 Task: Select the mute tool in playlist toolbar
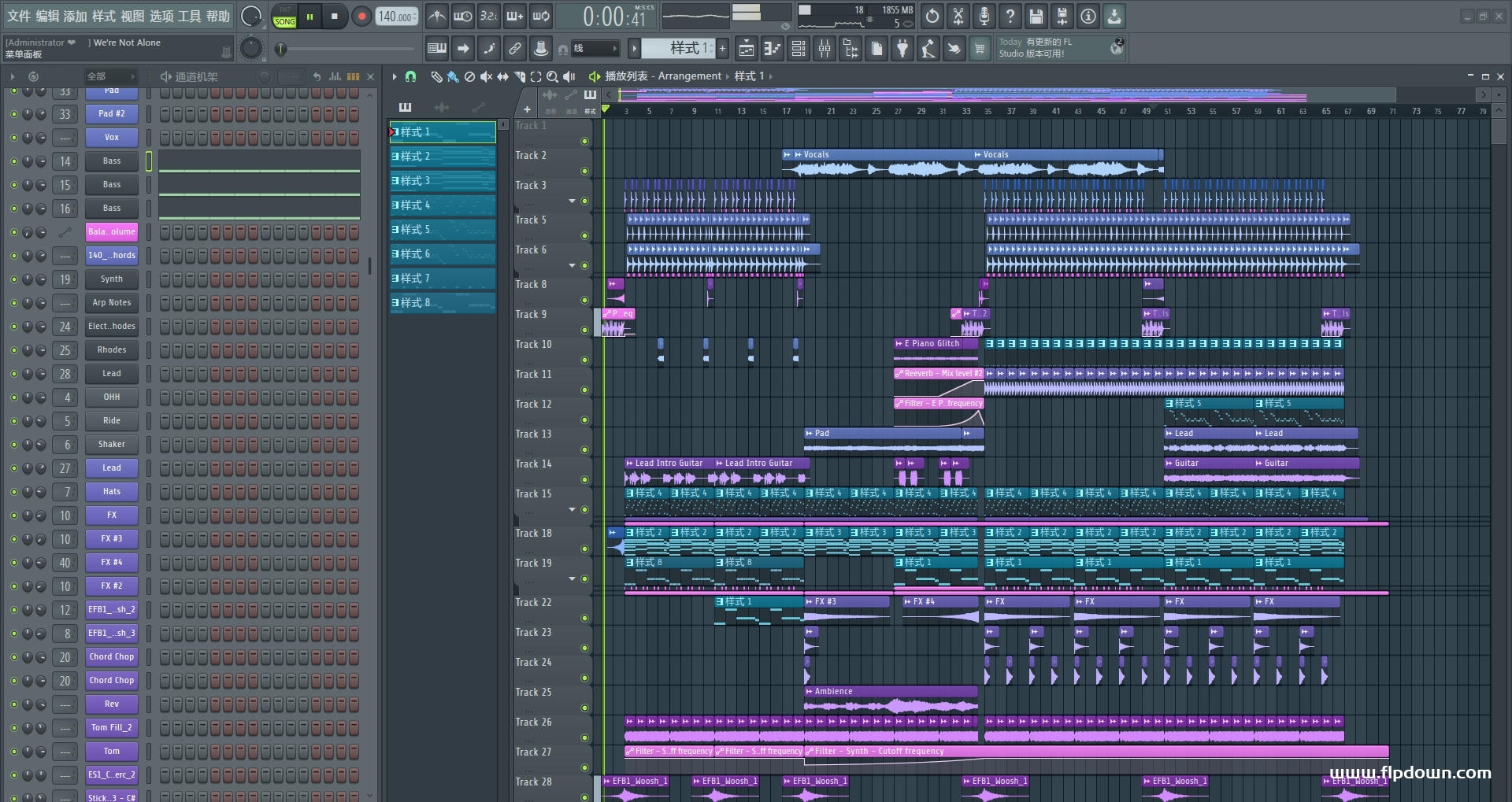tap(486, 76)
